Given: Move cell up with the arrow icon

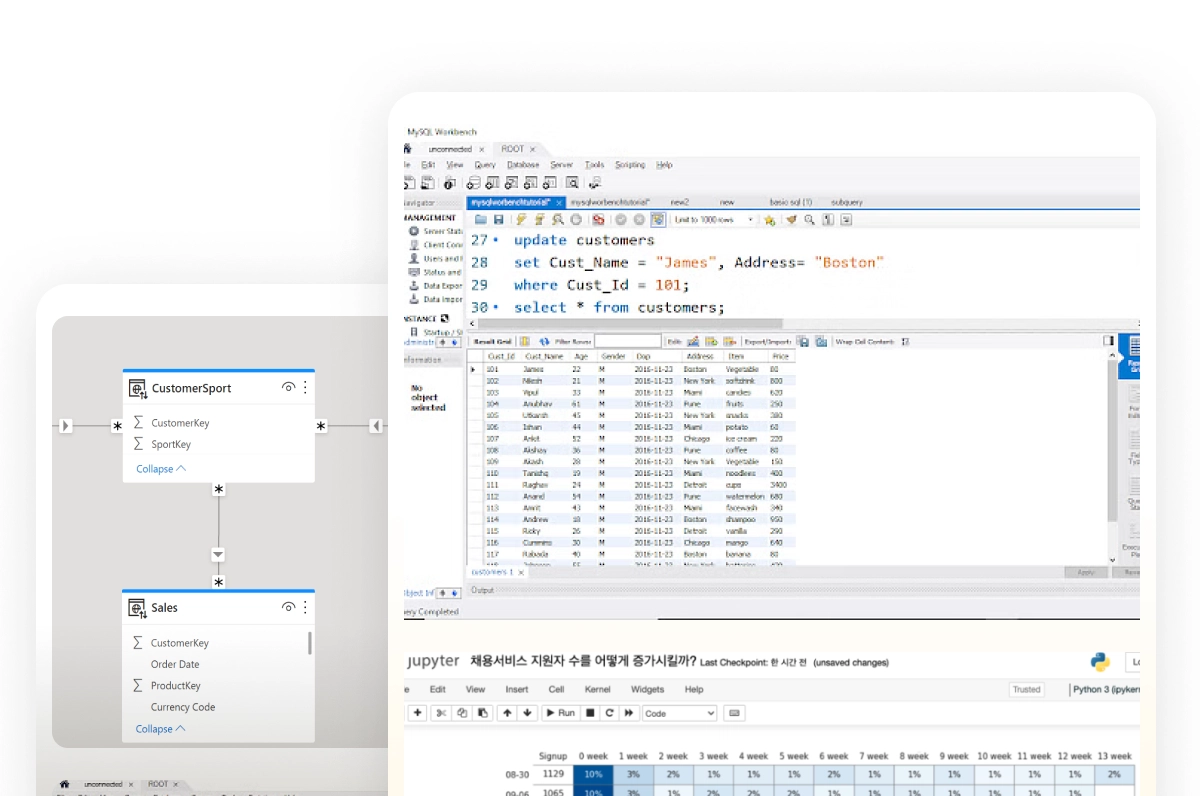Looking at the screenshot, I should pyautogui.click(x=507, y=713).
